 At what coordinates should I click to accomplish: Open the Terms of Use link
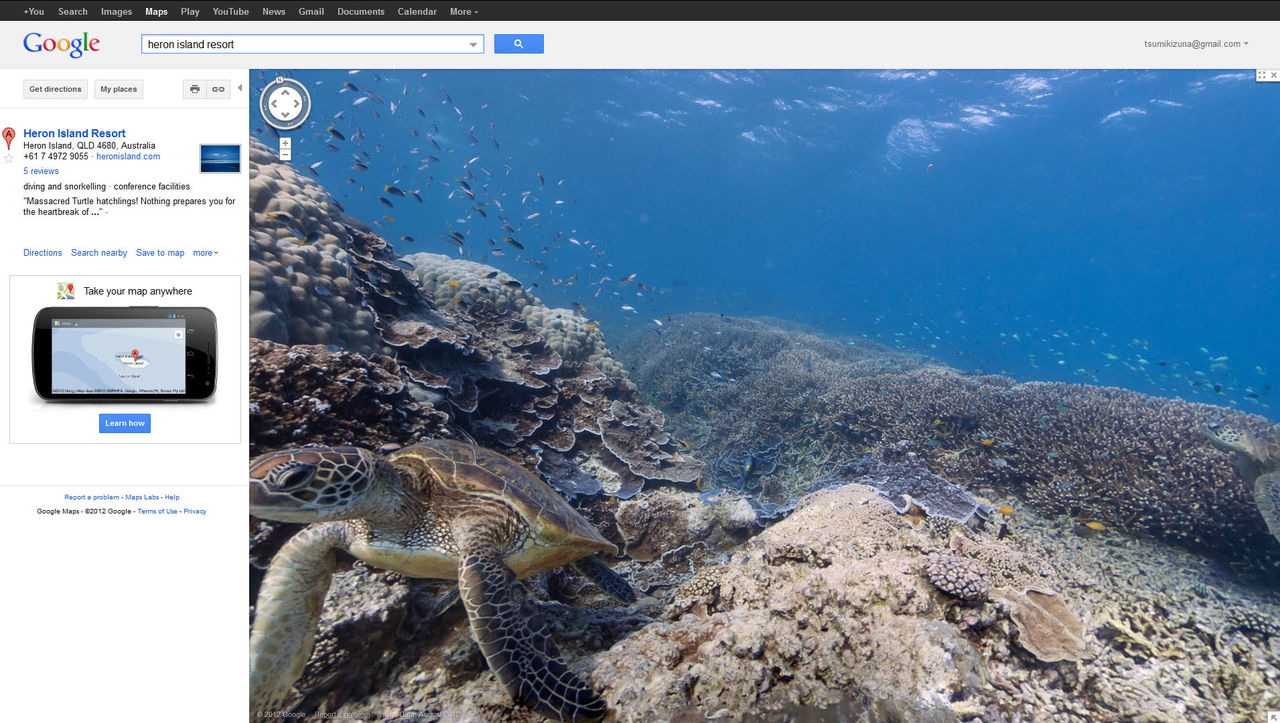pos(157,511)
